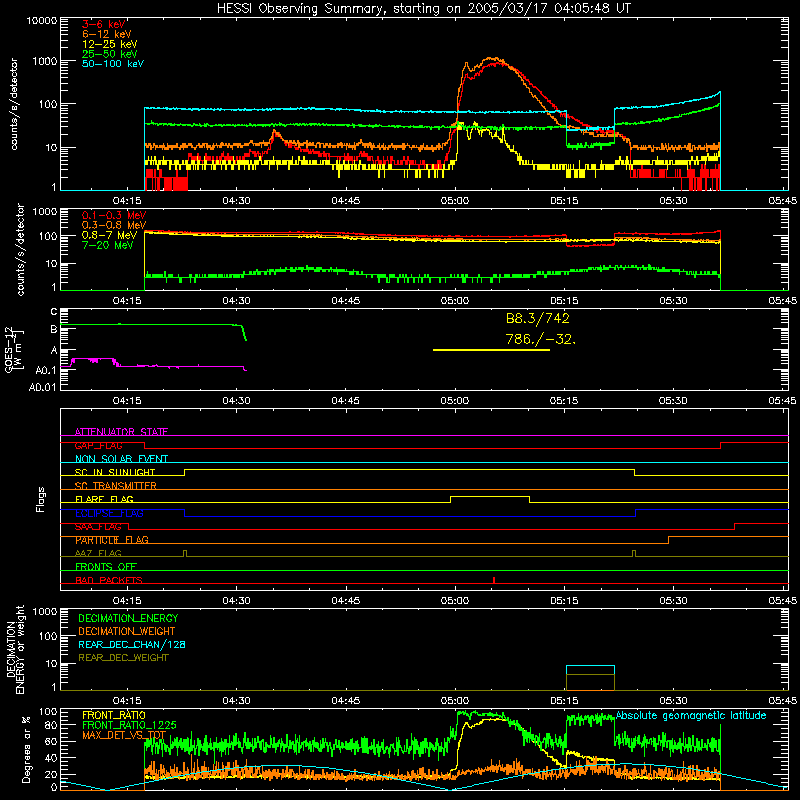The width and height of the screenshot is (800, 800).
Task: Click the 05:00 time label under top panel
Action: (x=455, y=201)
